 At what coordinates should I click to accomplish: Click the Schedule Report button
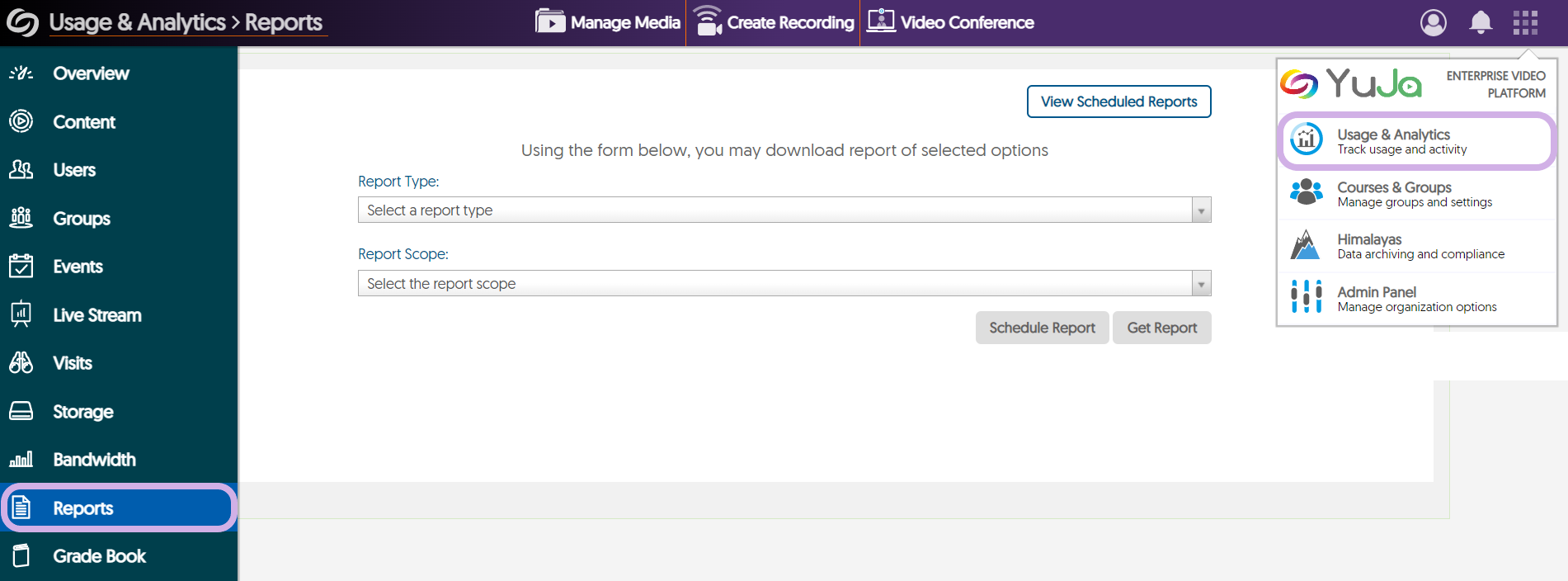tap(1042, 328)
